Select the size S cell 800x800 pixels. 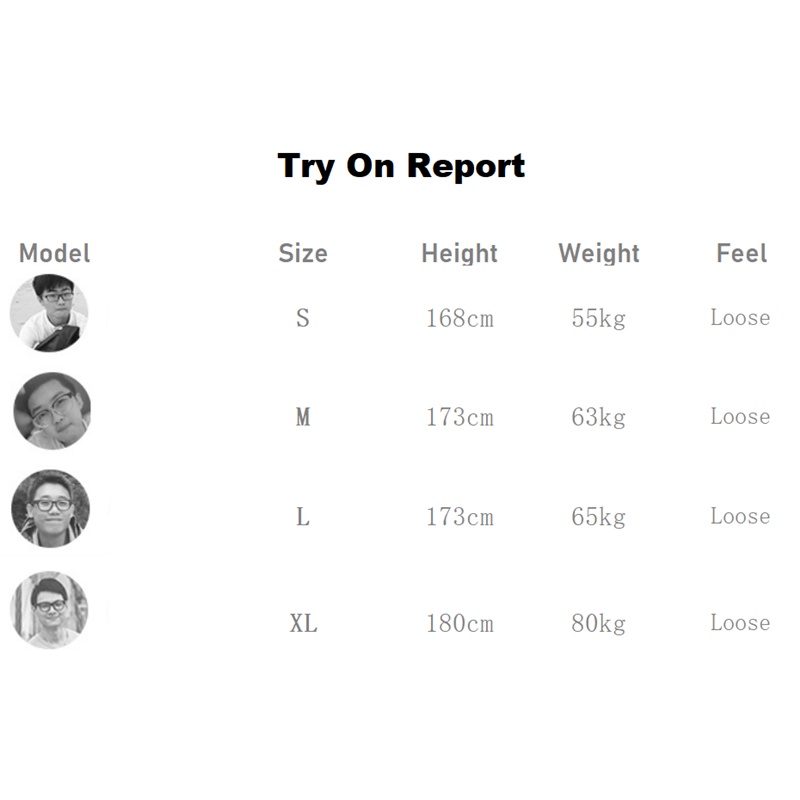(x=303, y=318)
